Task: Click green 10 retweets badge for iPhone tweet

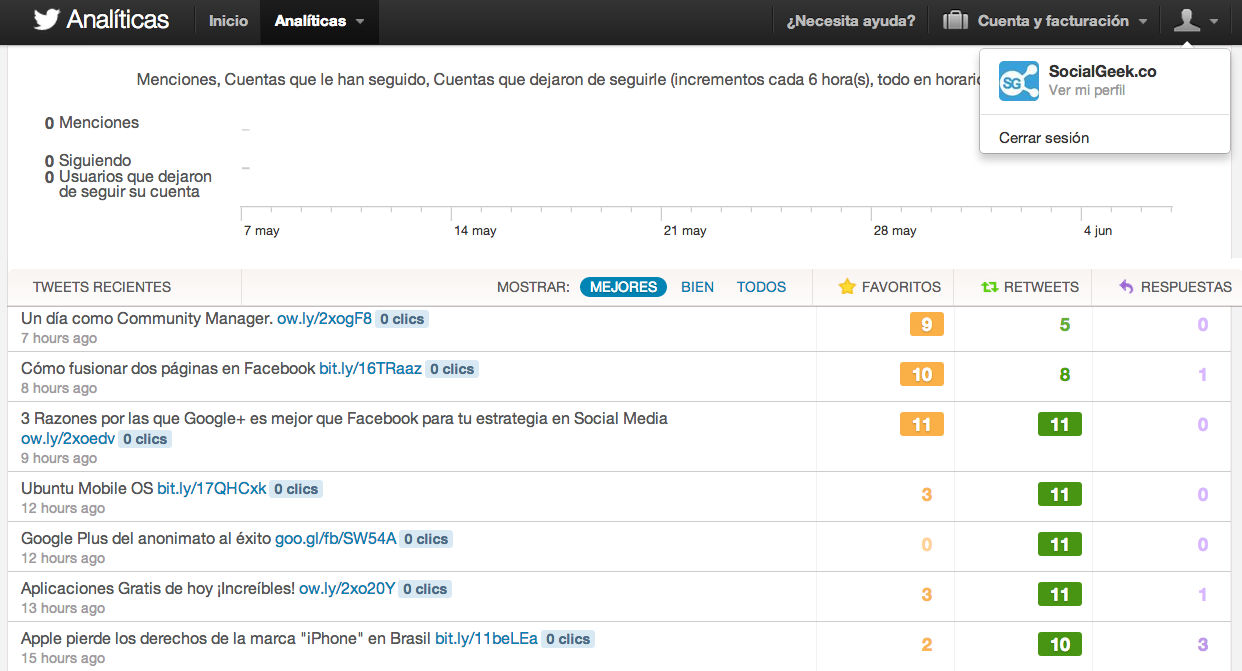Action: tap(1059, 644)
